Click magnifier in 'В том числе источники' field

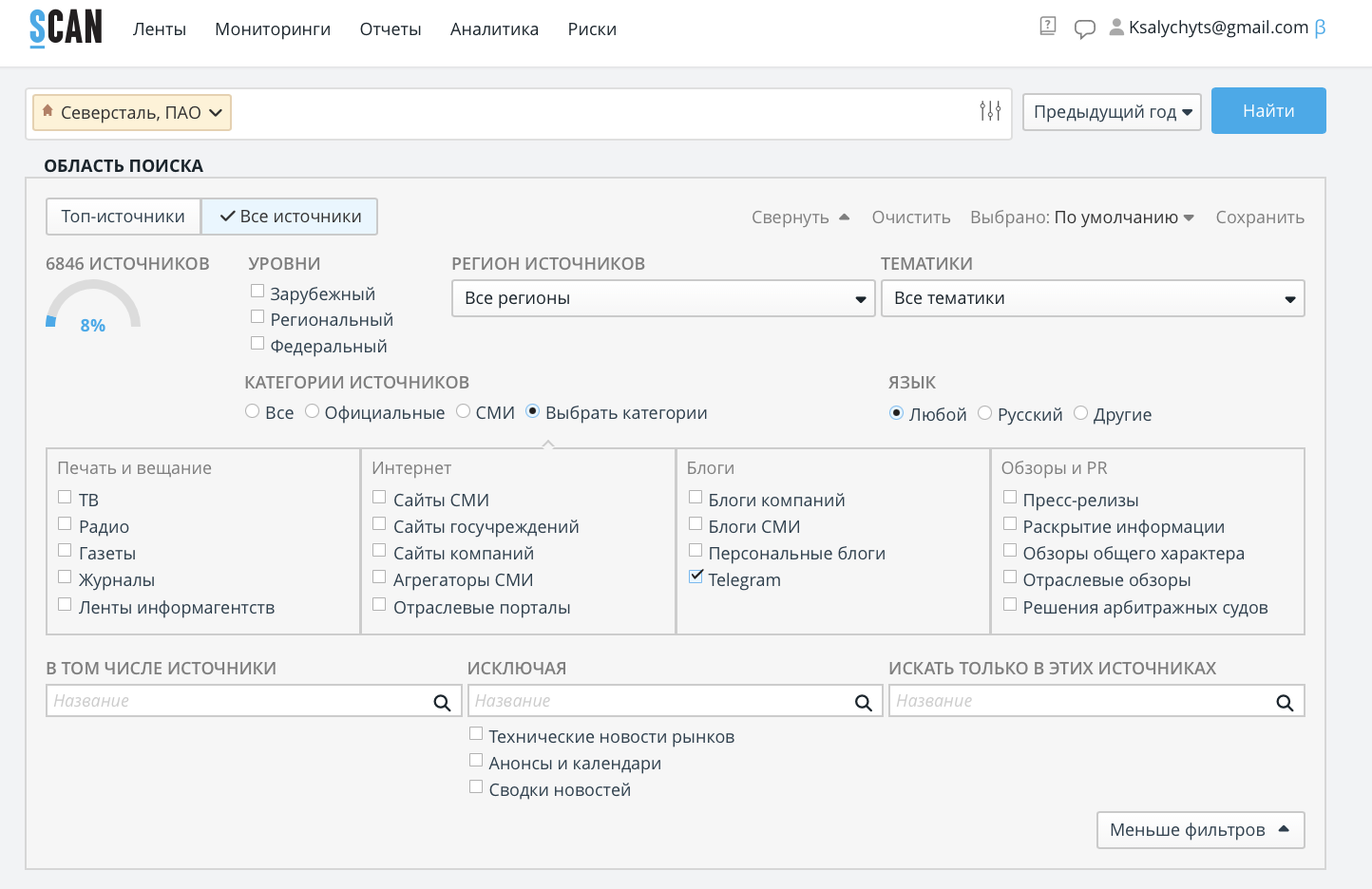click(x=442, y=702)
